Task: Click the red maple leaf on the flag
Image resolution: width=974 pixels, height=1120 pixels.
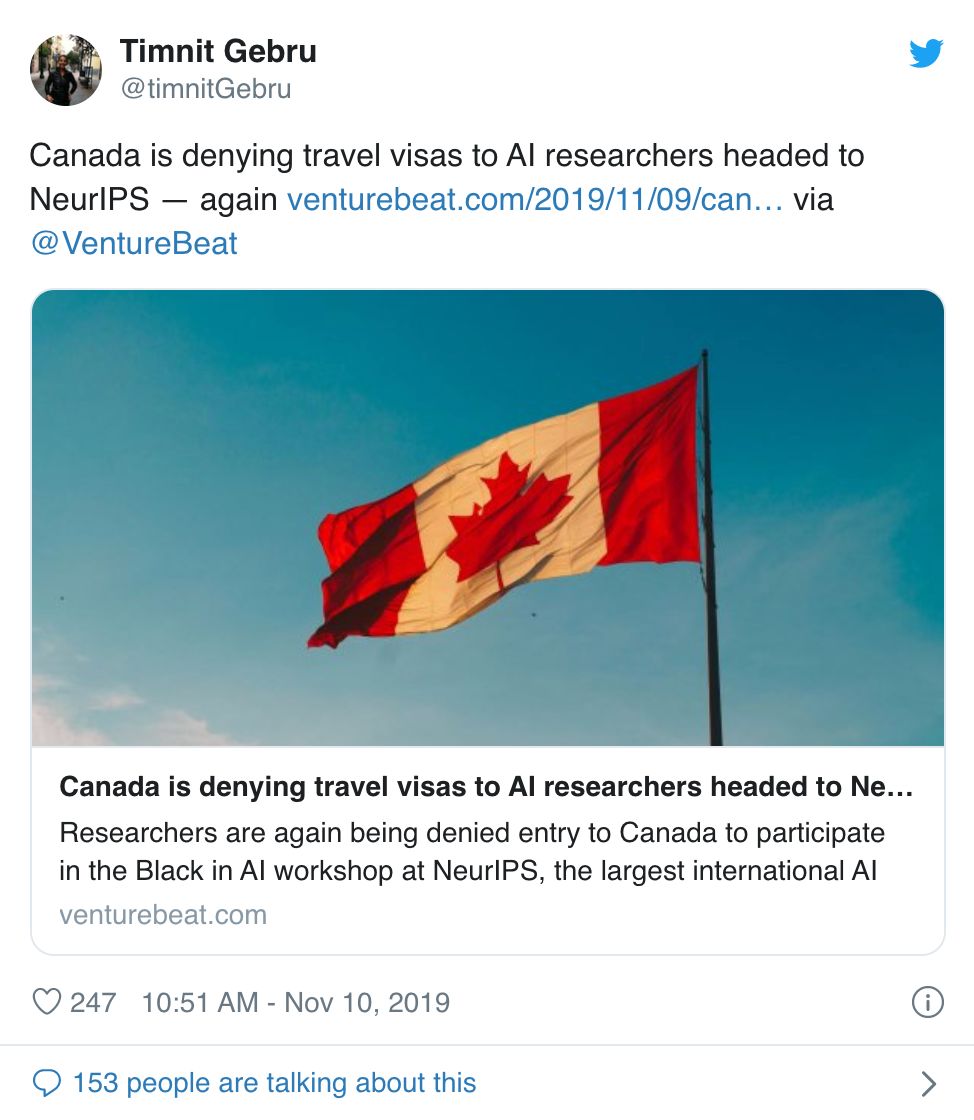Action: [509, 515]
